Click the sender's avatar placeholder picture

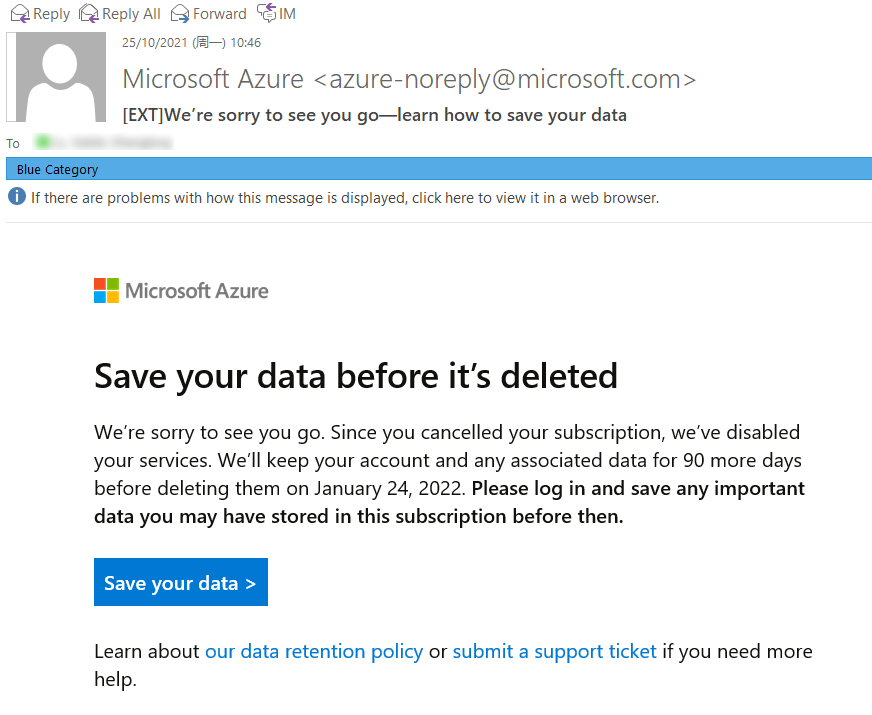(56, 77)
